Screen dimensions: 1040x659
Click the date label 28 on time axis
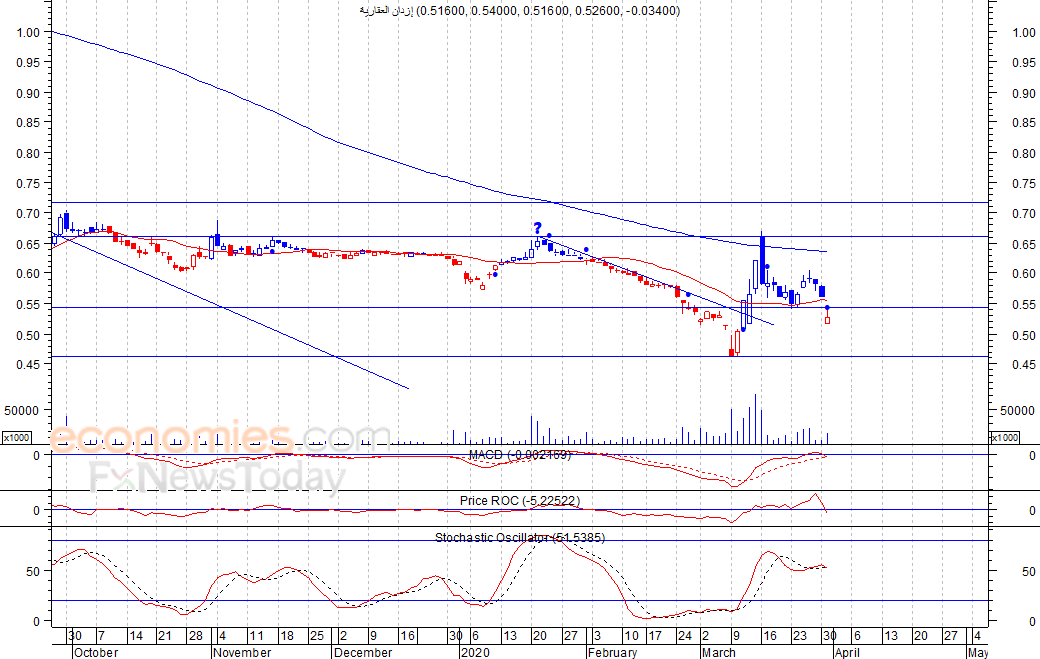click(x=196, y=636)
